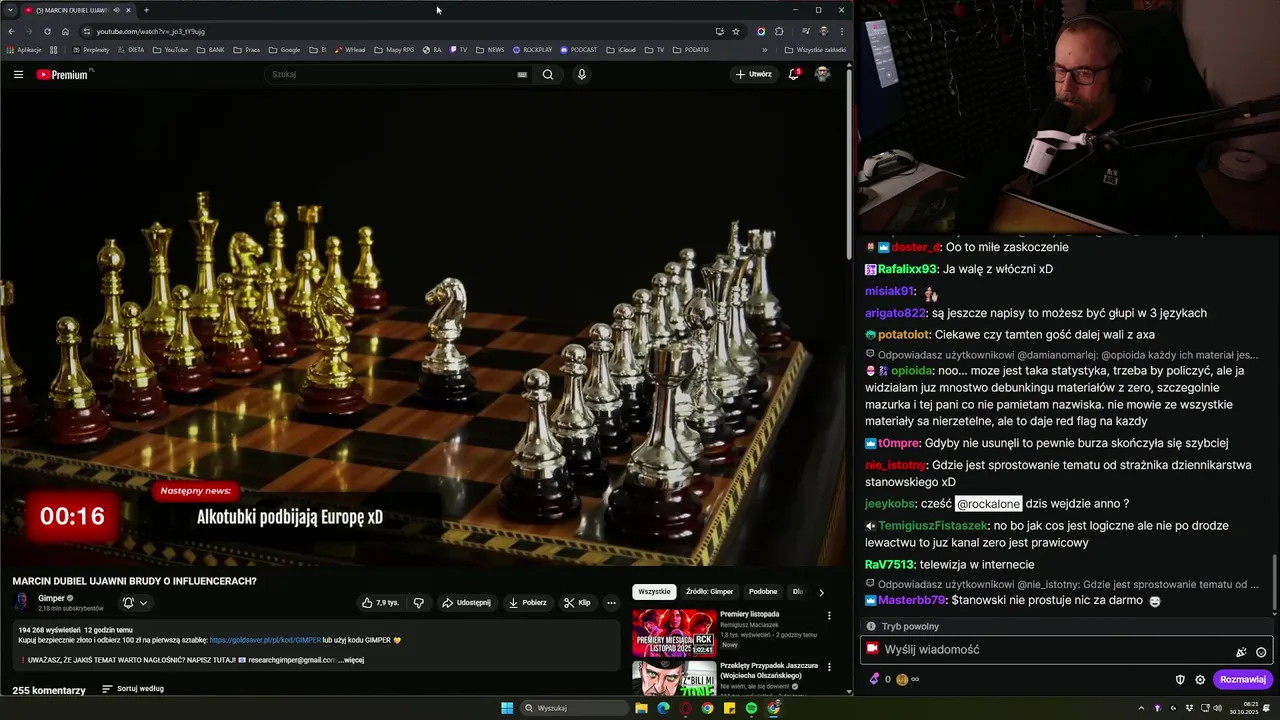Open Twitch chat settings gear
The height and width of the screenshot is (720, 1280).
pyautogui.click(x=1200, y=679)
